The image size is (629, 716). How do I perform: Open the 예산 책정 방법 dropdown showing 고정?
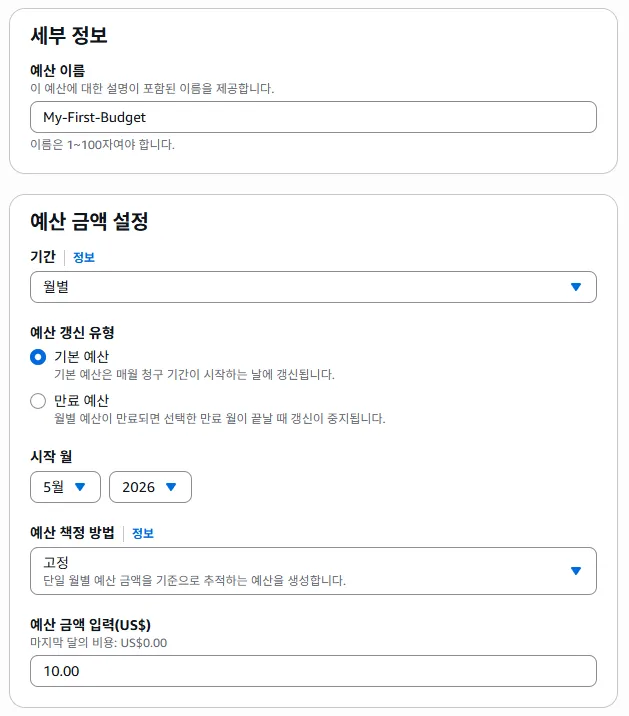tap(313, 571)
